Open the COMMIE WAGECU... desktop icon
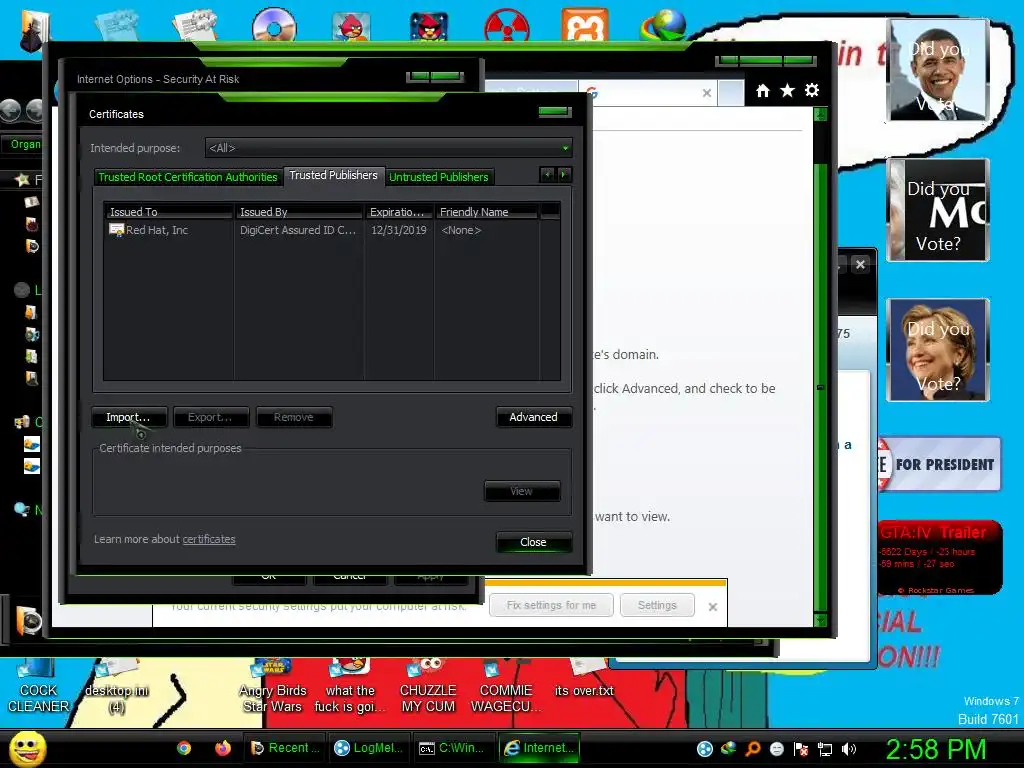 click(x=506, y=686)
